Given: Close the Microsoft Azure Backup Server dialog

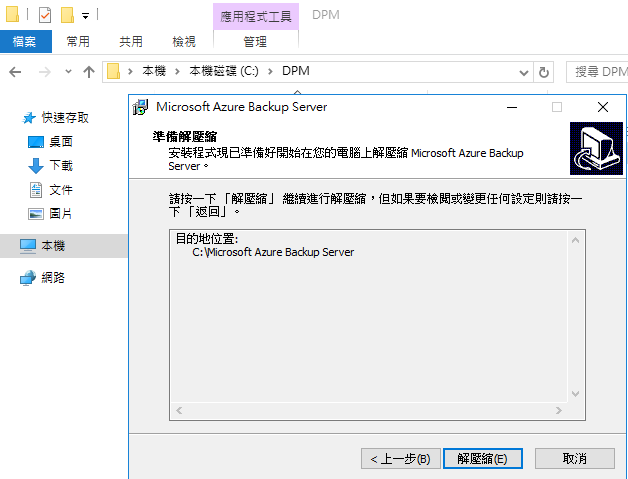Looking at the screenshot, I should 603,107.
